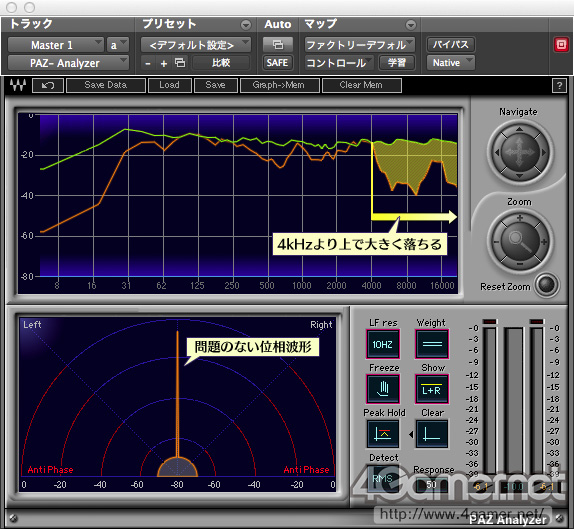Screen dimensions: 574x529
Task: Zoom out with bottom minus on Zoom dial
Action: [519, 264]
